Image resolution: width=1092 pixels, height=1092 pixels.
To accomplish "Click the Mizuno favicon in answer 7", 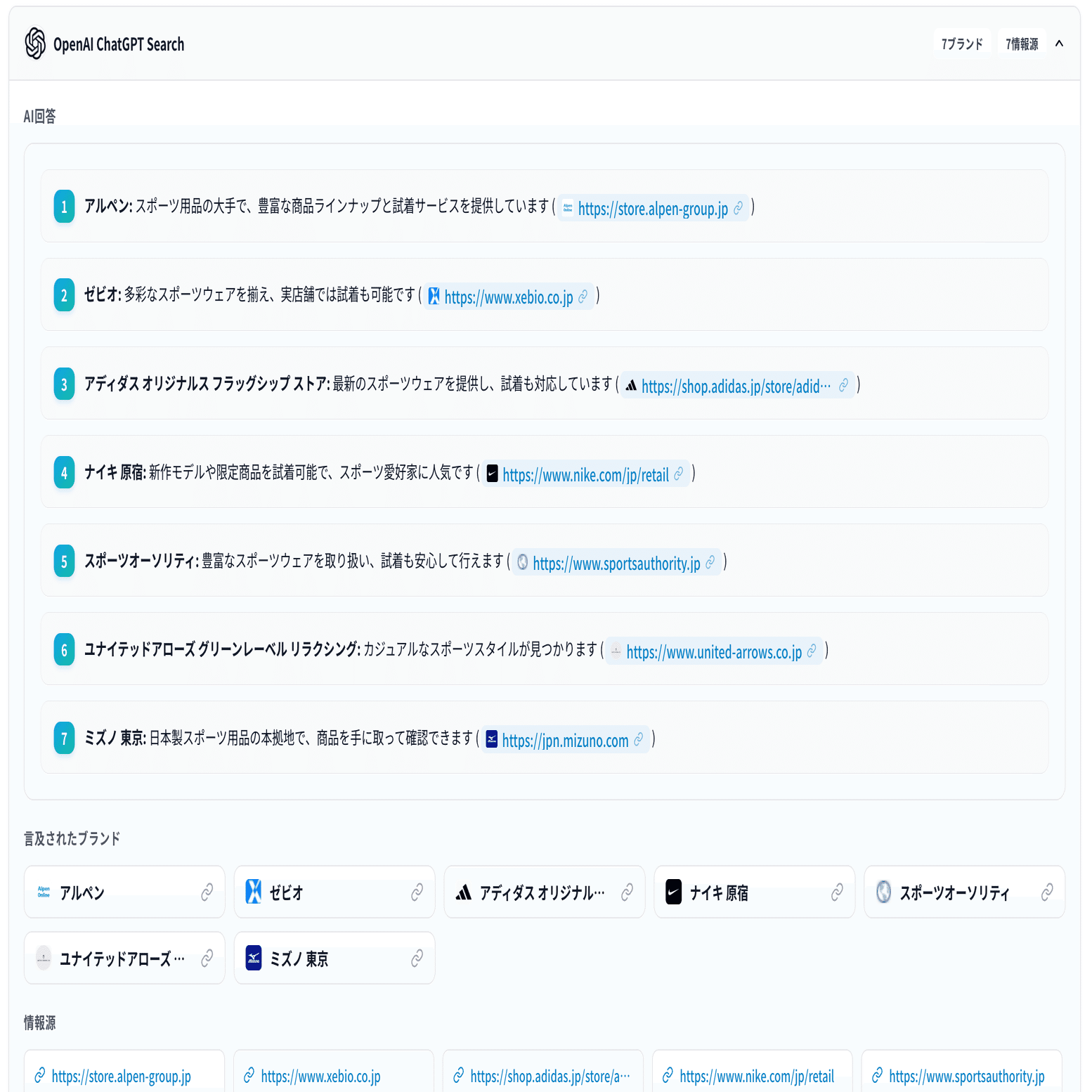I will click(492, 739).
